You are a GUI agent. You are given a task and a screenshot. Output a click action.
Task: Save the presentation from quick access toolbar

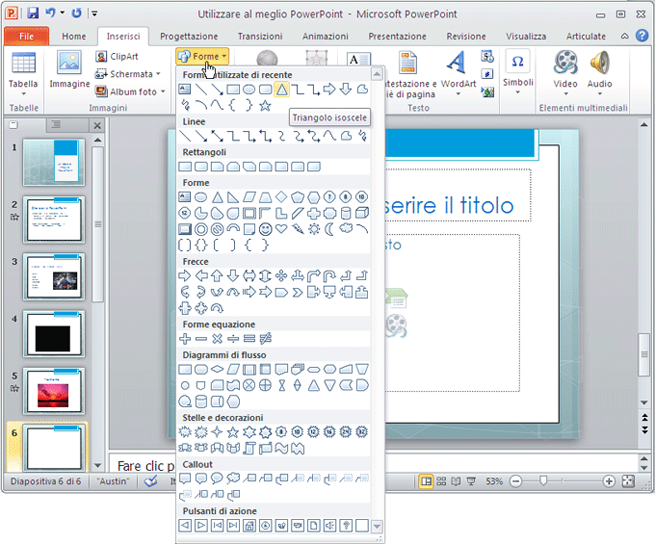tap(33, 13)
